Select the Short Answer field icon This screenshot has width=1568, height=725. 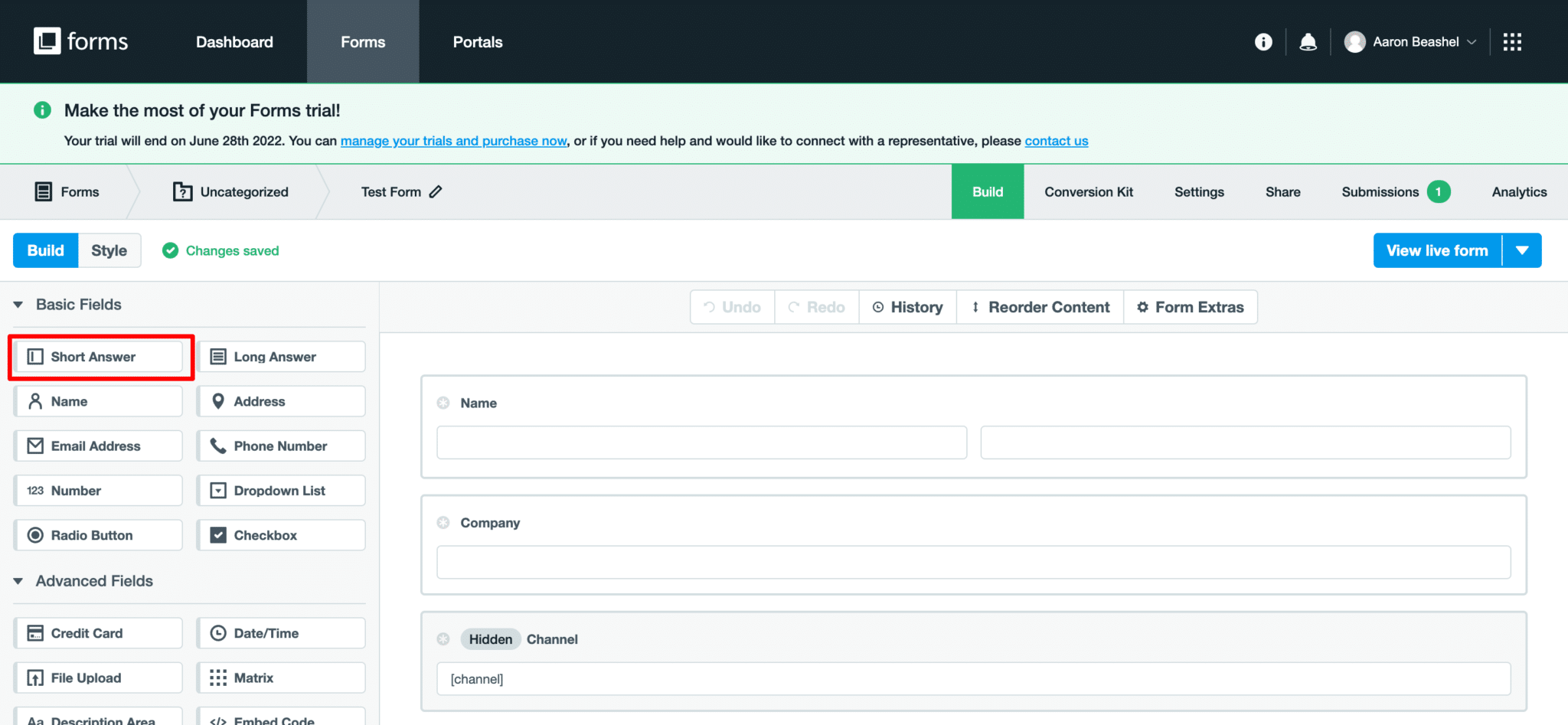click(x=34, y=356)
